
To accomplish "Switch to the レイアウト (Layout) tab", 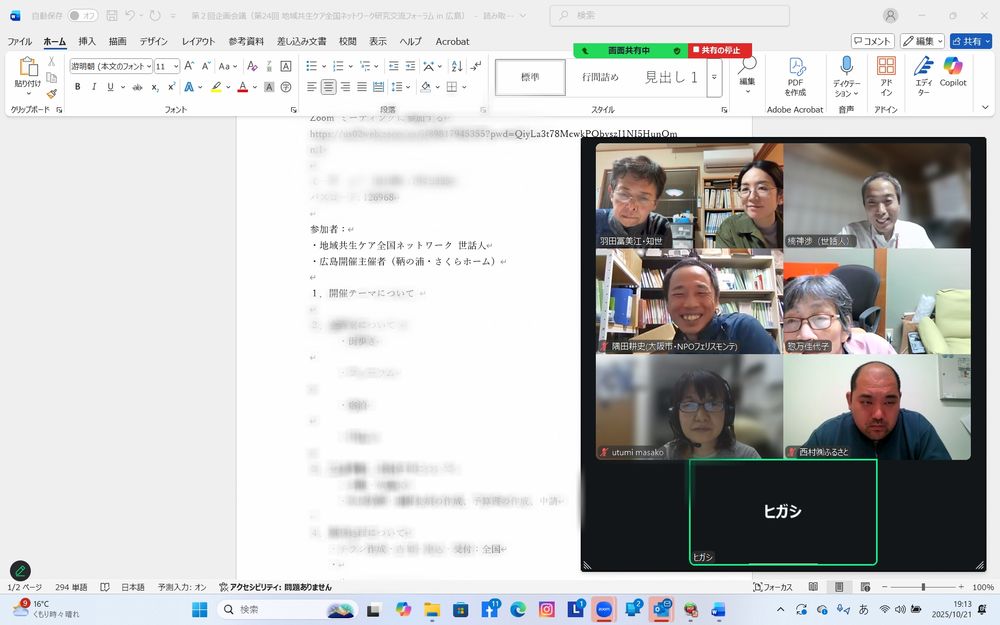I will (198, 41).
